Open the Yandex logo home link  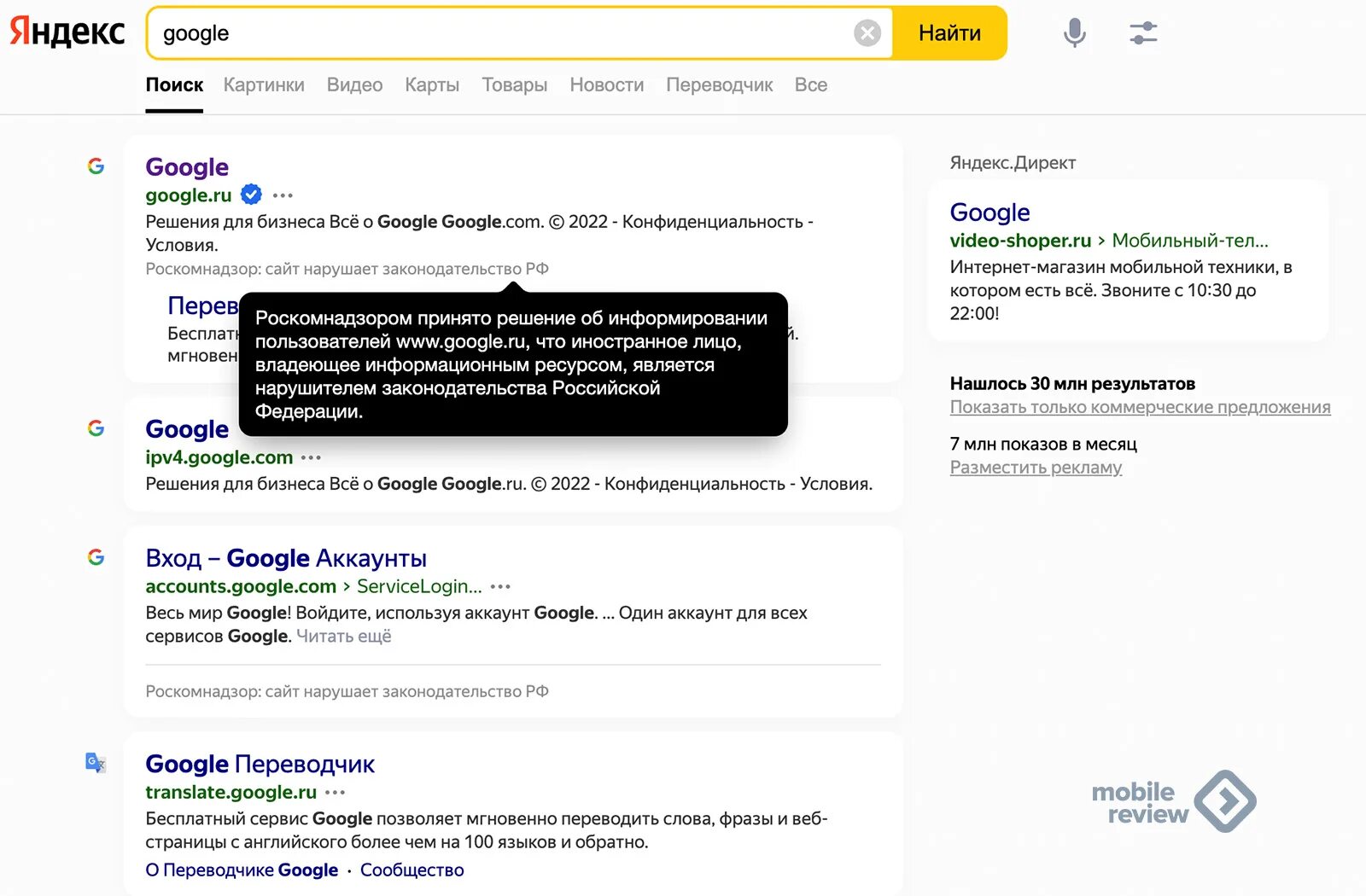pyautogui.click(x=67, y=32)
